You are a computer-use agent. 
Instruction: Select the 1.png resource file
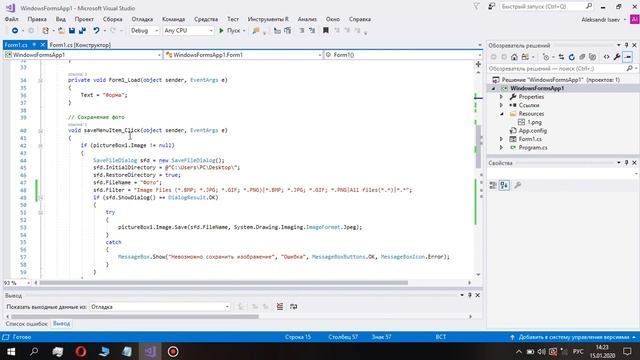pyautogui.click(x=534, y=122)
